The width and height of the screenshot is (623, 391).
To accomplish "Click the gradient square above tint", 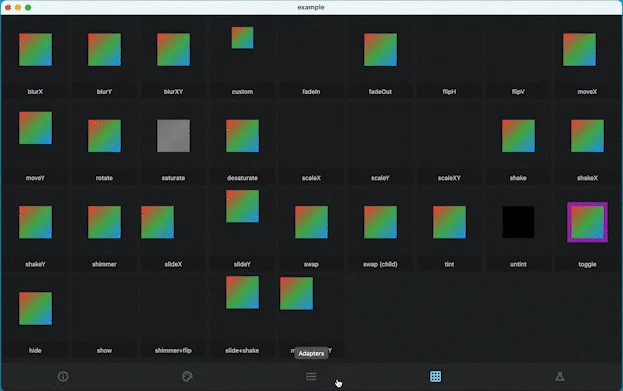I will tap(449, 222).
